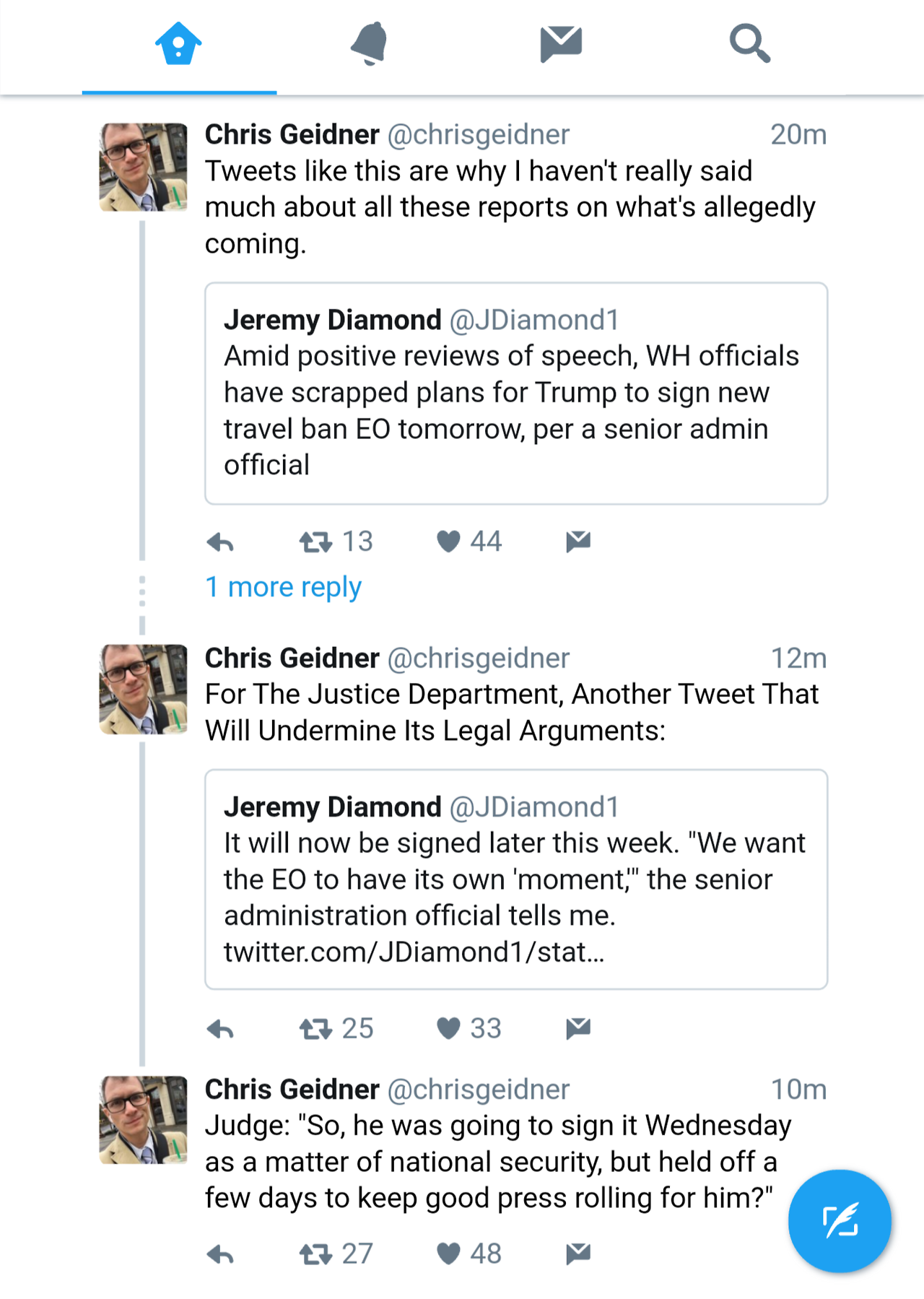
Task: Reply to the Justice Department tweet
Action: [x=220, y=1029]
